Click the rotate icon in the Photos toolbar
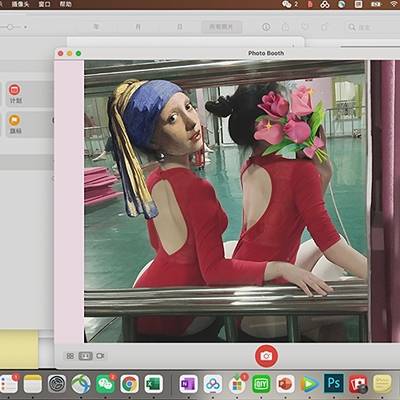This screenshot has height=400, width=400. [324, 27]
